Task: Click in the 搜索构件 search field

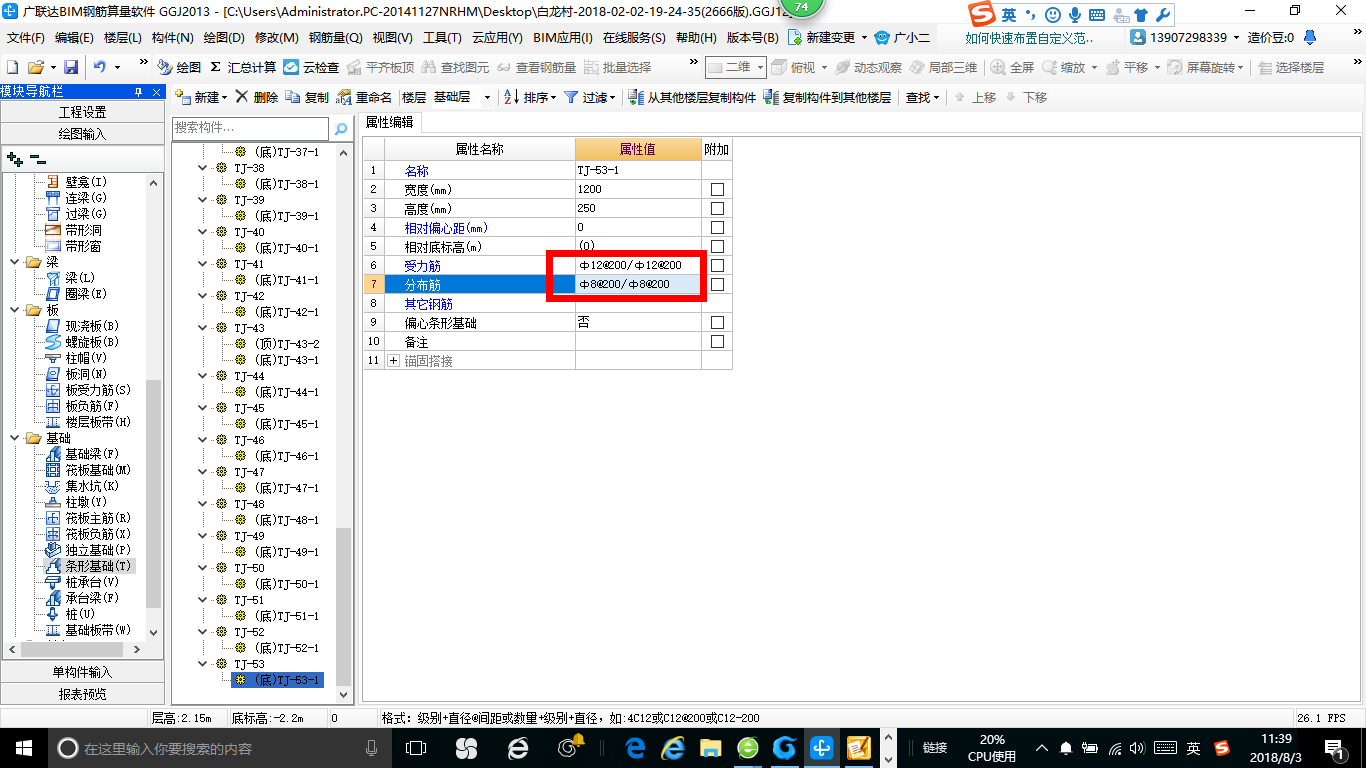Action: pyautogui.click(x=250, y=128)
